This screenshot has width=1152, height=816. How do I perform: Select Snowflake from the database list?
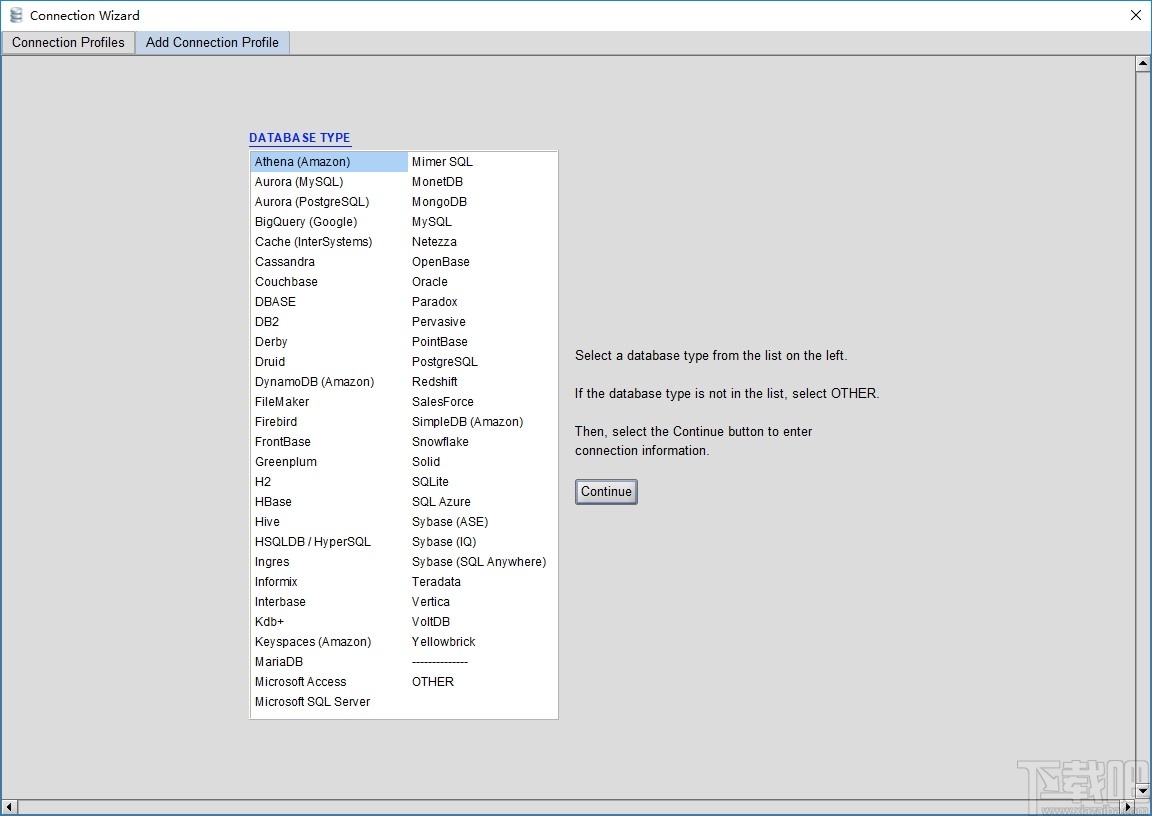coord(440,441)
